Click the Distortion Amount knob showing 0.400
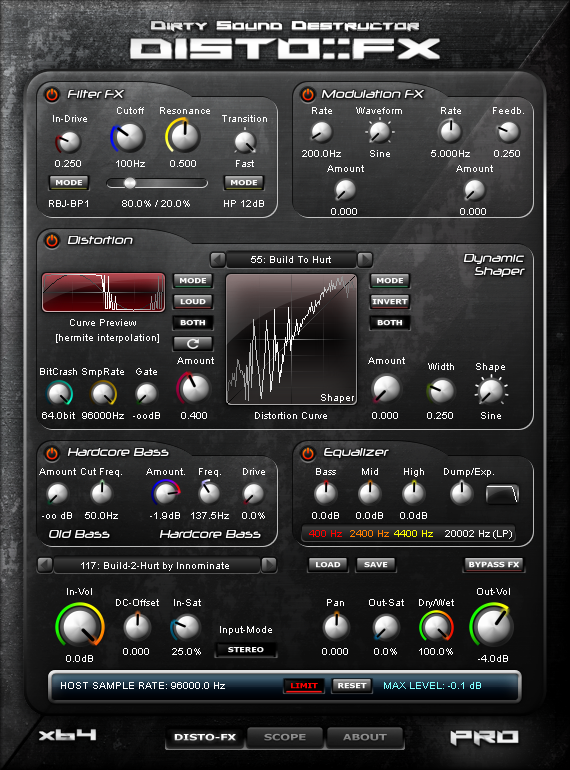 pyautogui.click(x=193, y=388)
